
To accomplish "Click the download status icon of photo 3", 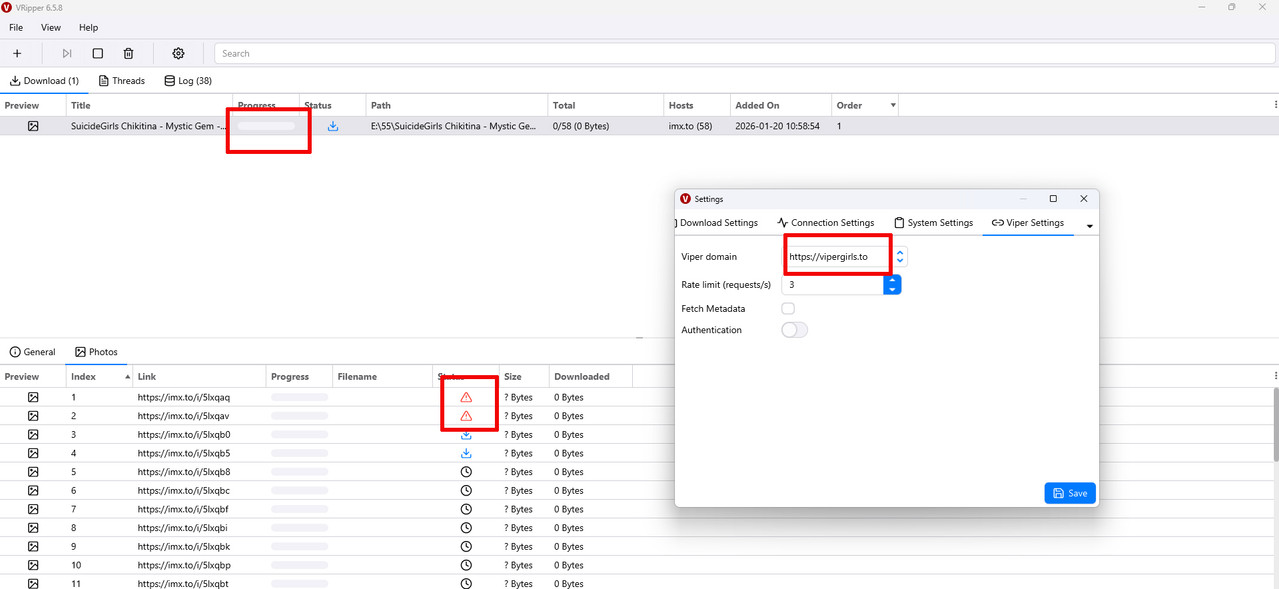I will click(x=466, y=435).
